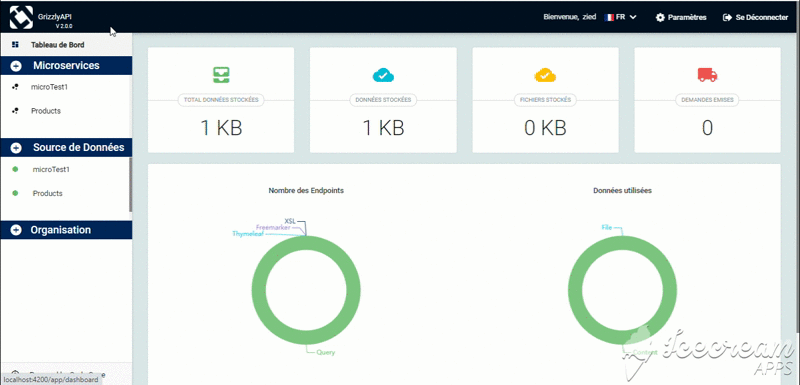Click the XSL legend label on endpoints chart

pyautogui.click(x=290, y=221)
